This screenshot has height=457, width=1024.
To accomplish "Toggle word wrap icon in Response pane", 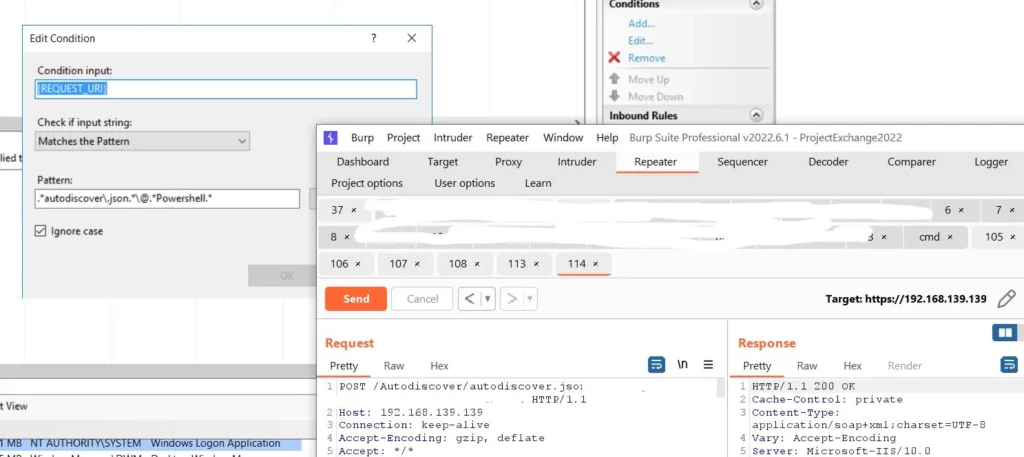I will [x=1010, y=364].
